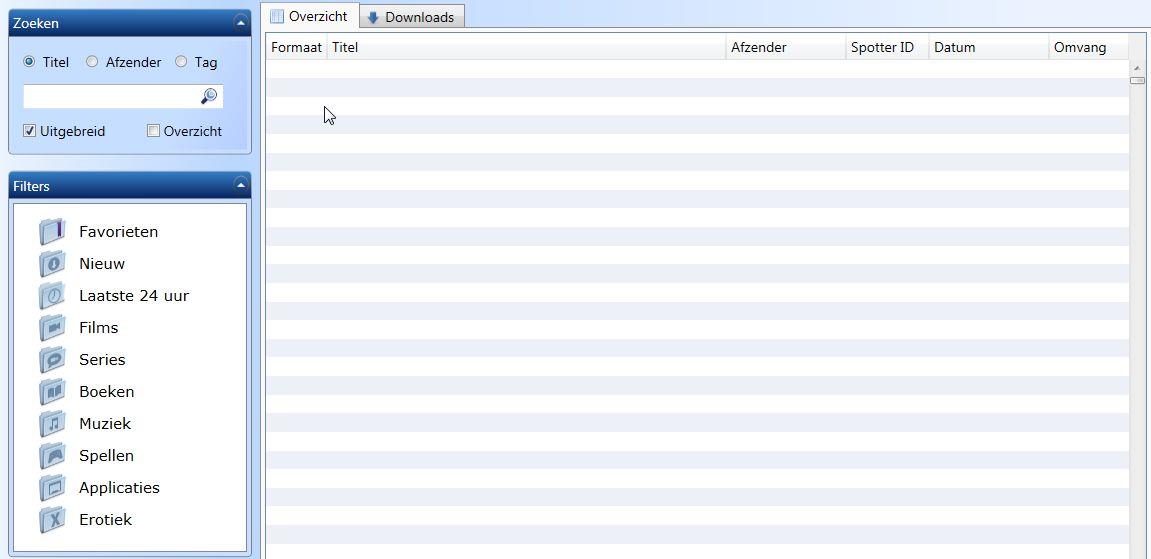Sort by the Formaat column header
Viewport: 1151px width, 559px height.
tap(296, 48)
